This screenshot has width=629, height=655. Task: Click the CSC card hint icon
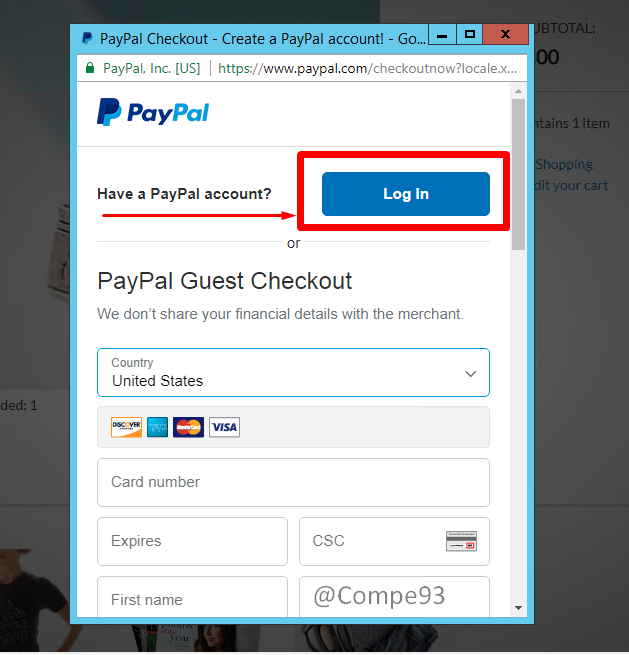pos(461,541)
